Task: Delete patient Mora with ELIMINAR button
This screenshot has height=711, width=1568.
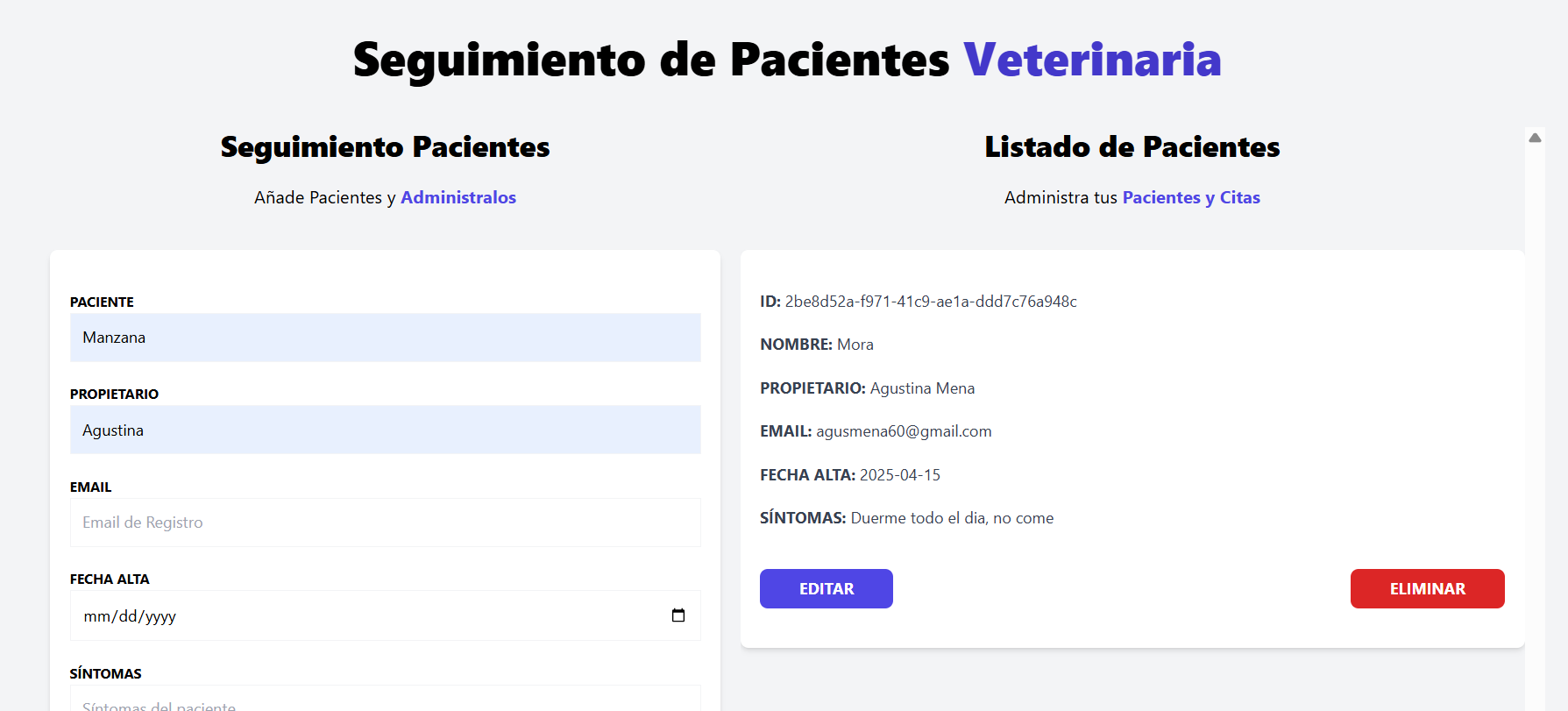Action: (x=1427, y=589)
